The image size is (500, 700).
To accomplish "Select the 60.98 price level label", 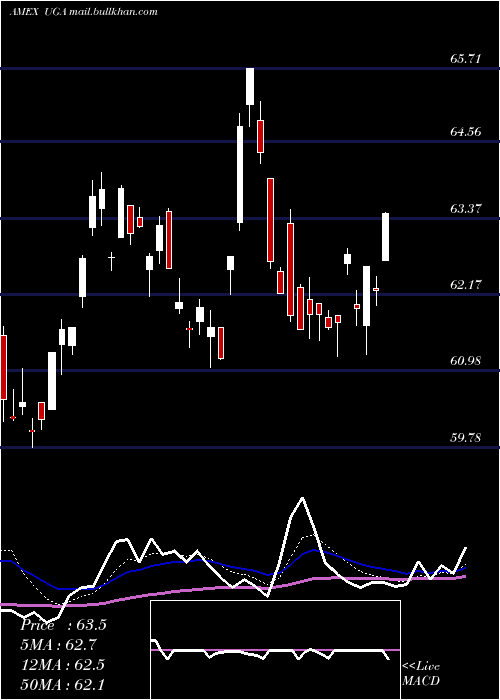I will click(466, 360).
